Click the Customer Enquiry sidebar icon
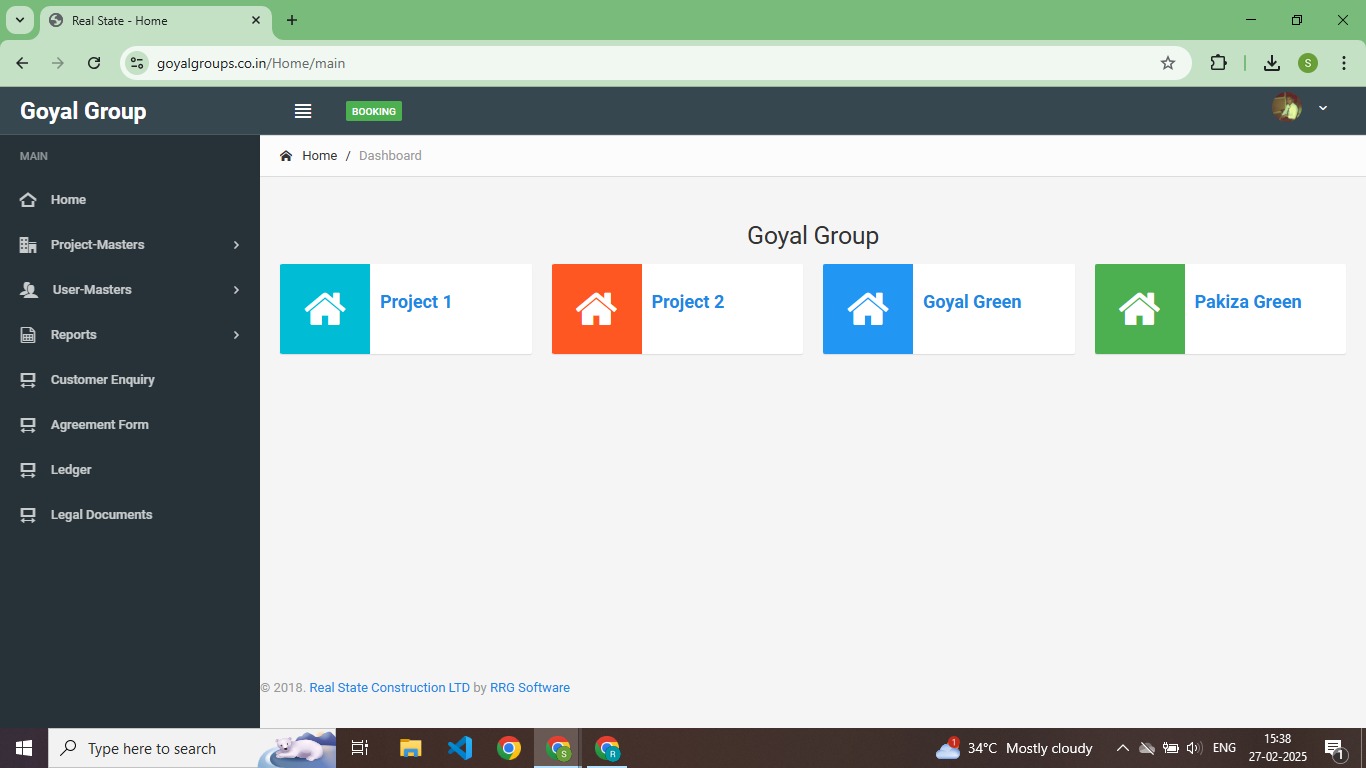The height and width of the screenshot is (768, 1366). coord(28,380)
